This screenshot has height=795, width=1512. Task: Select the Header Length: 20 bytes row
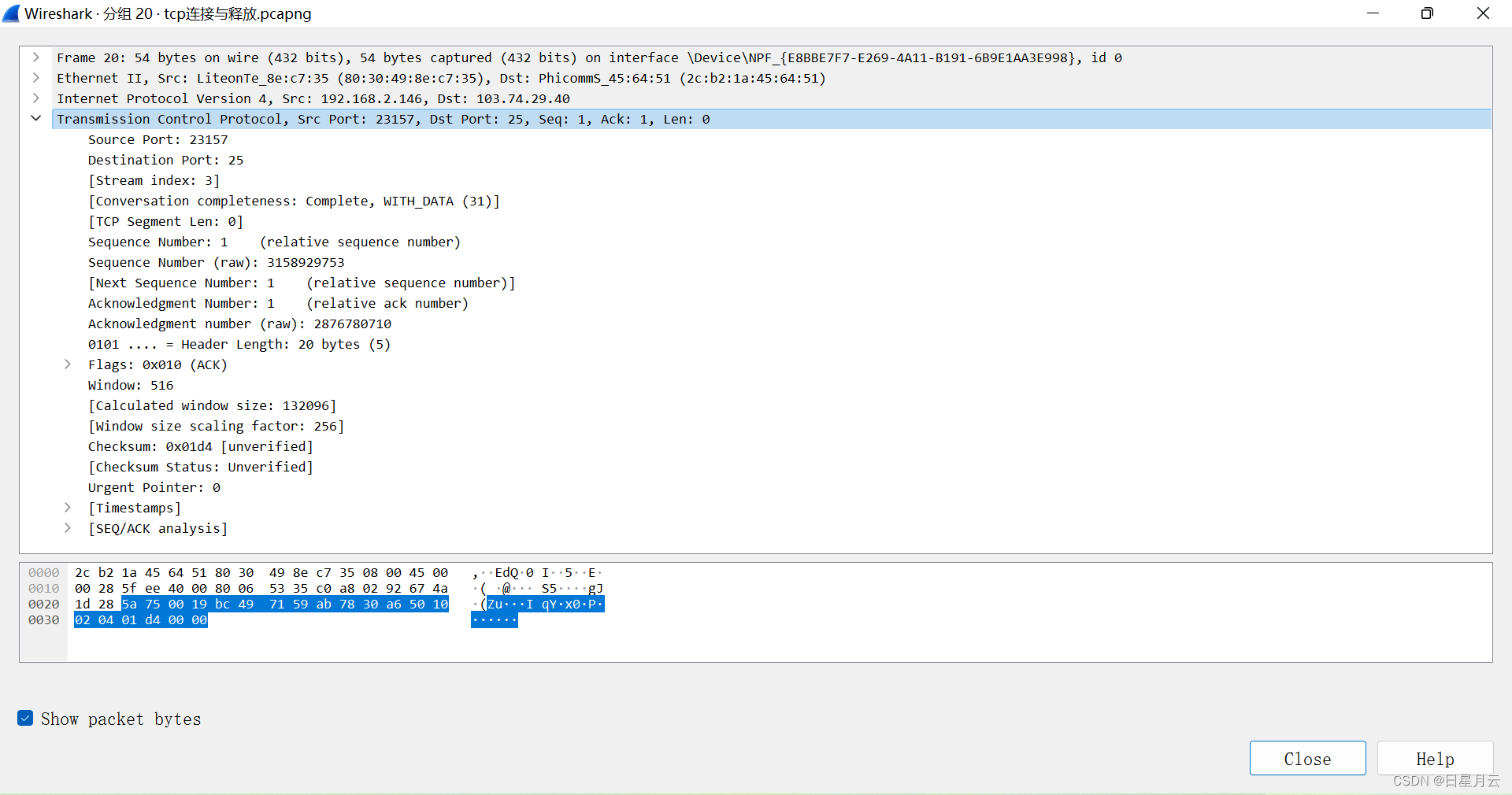pyautogui.click(x=239, y=344)
